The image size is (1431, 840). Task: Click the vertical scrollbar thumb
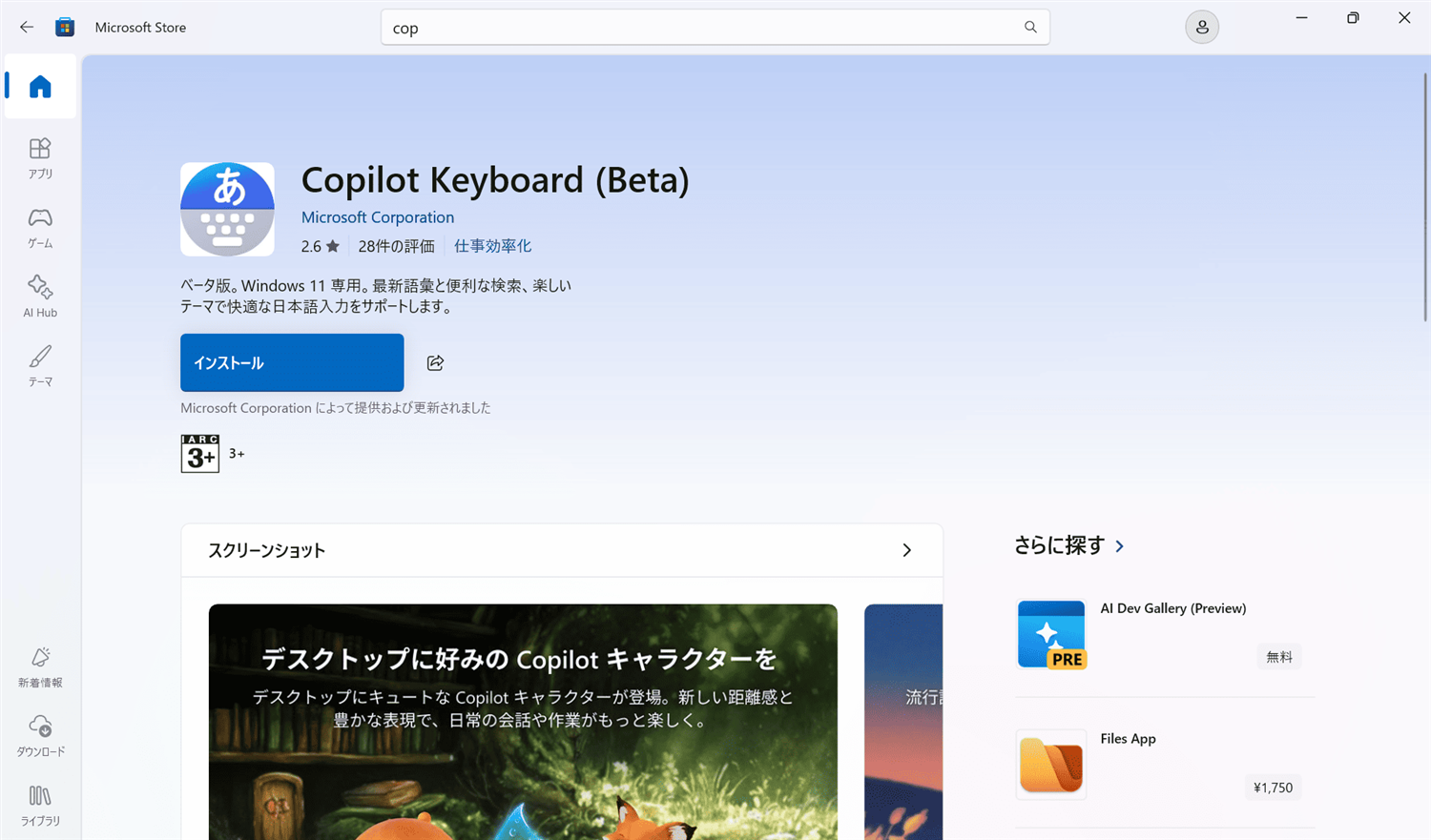[x=1424, y=197]
